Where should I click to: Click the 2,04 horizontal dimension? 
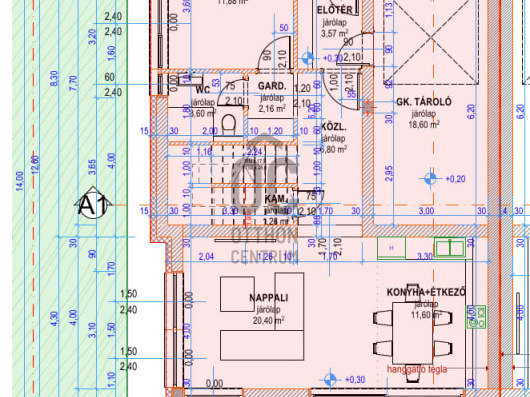pos(206,257)
